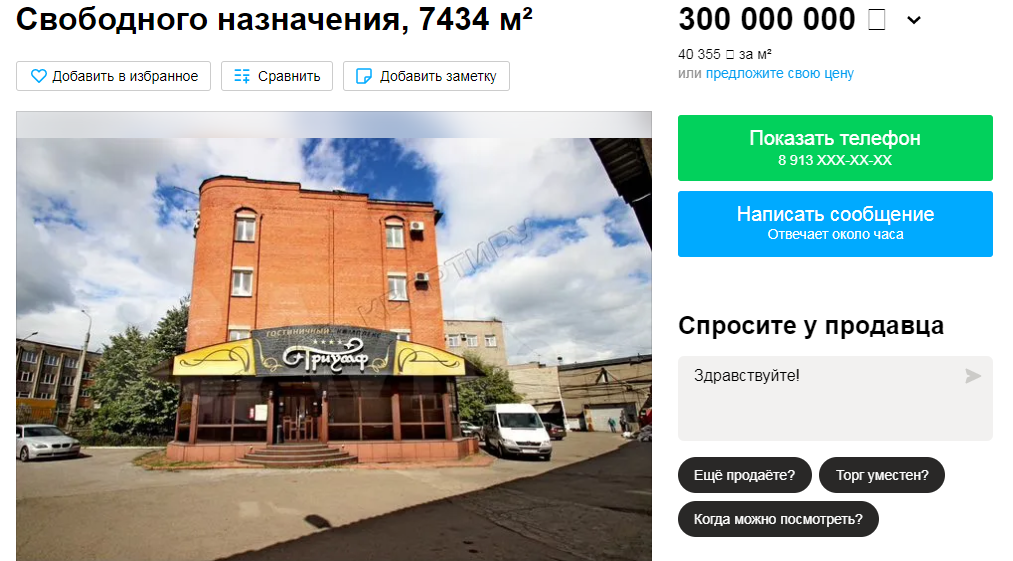Click the heart icon for favorites

(39, 76)
